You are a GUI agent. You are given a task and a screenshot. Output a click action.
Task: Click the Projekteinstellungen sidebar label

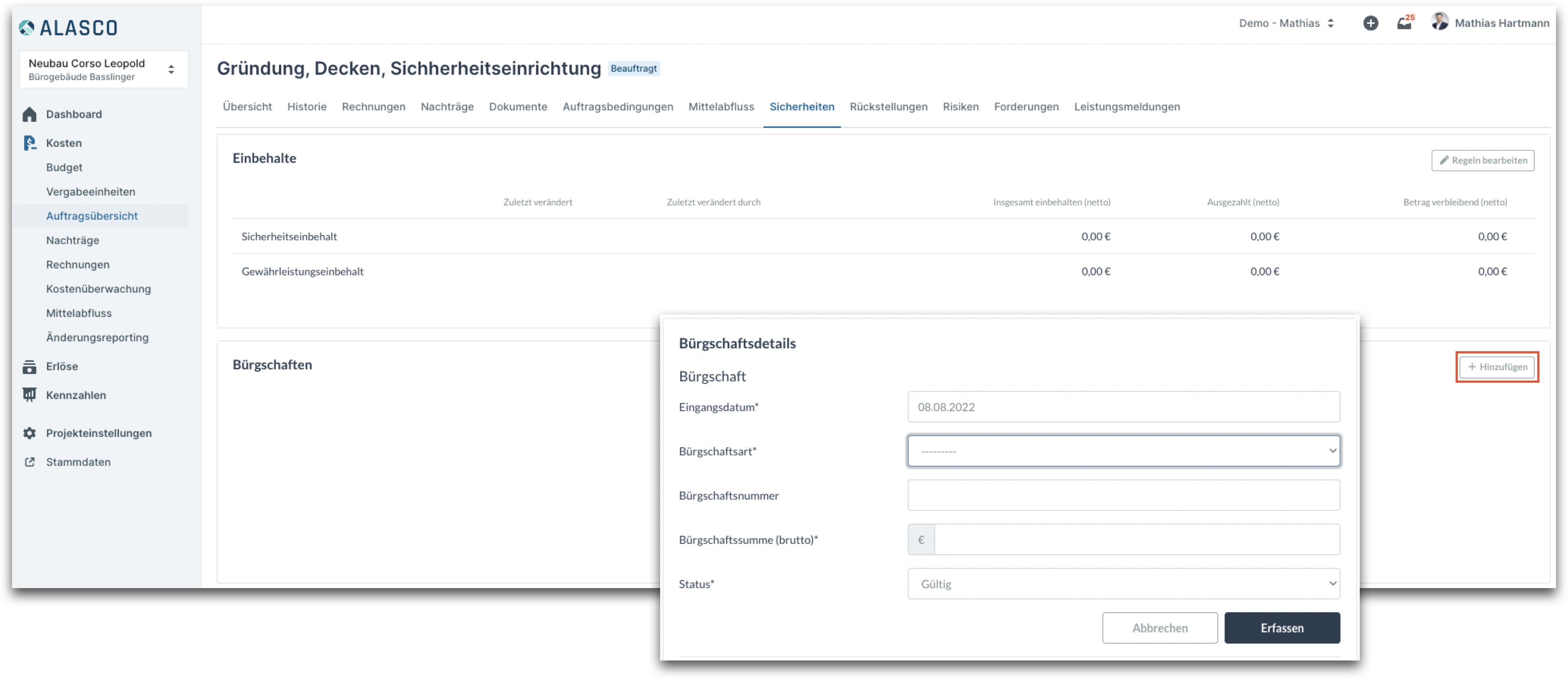tap(99, 433)
